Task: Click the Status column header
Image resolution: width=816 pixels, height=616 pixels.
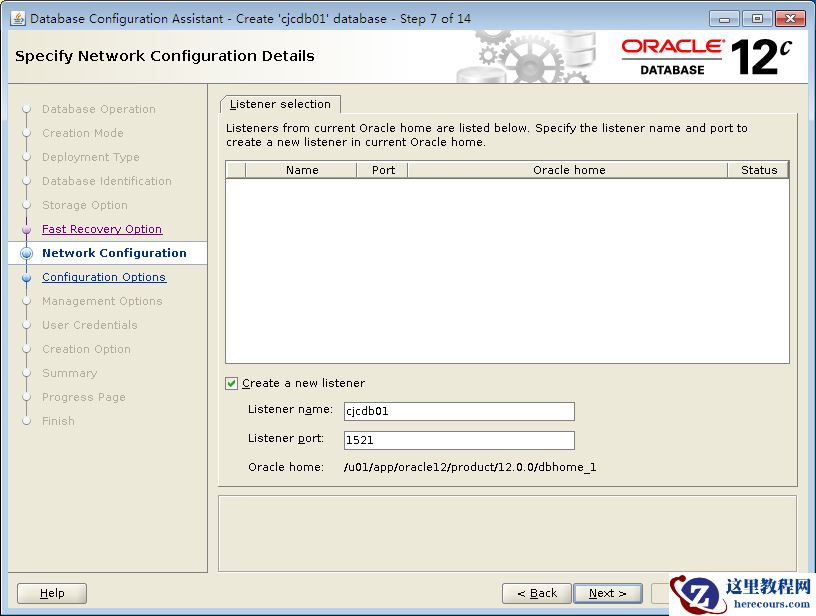Action: click(758, 170)
